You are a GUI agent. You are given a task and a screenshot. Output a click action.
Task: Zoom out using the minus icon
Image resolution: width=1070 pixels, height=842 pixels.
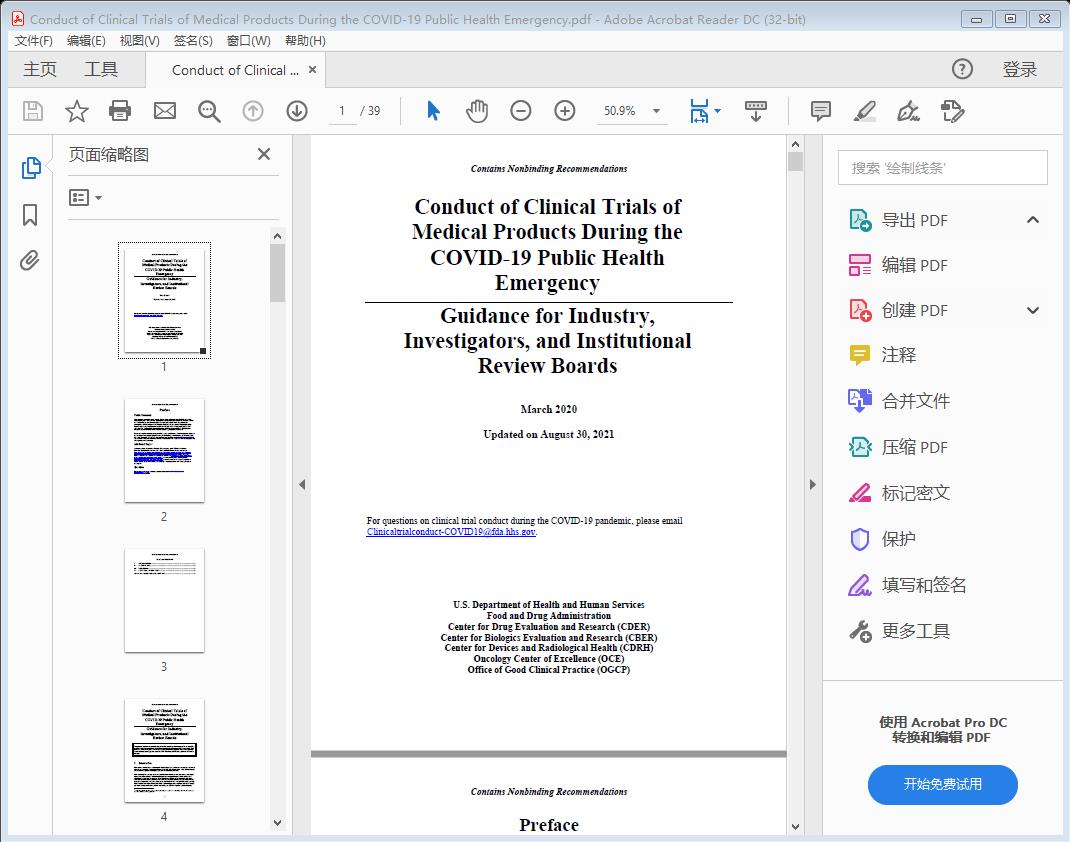pyautogui.click(x=520, y=111)
